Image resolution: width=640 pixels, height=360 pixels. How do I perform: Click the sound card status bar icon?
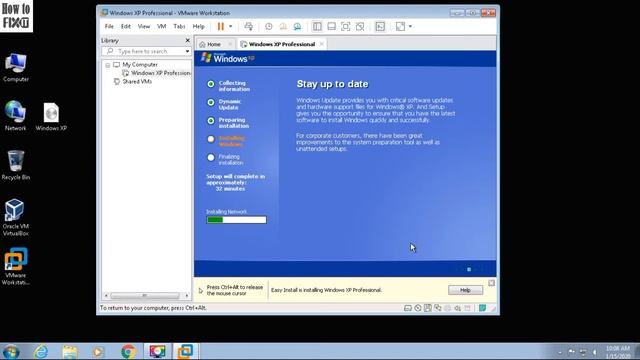click(458, 308)
